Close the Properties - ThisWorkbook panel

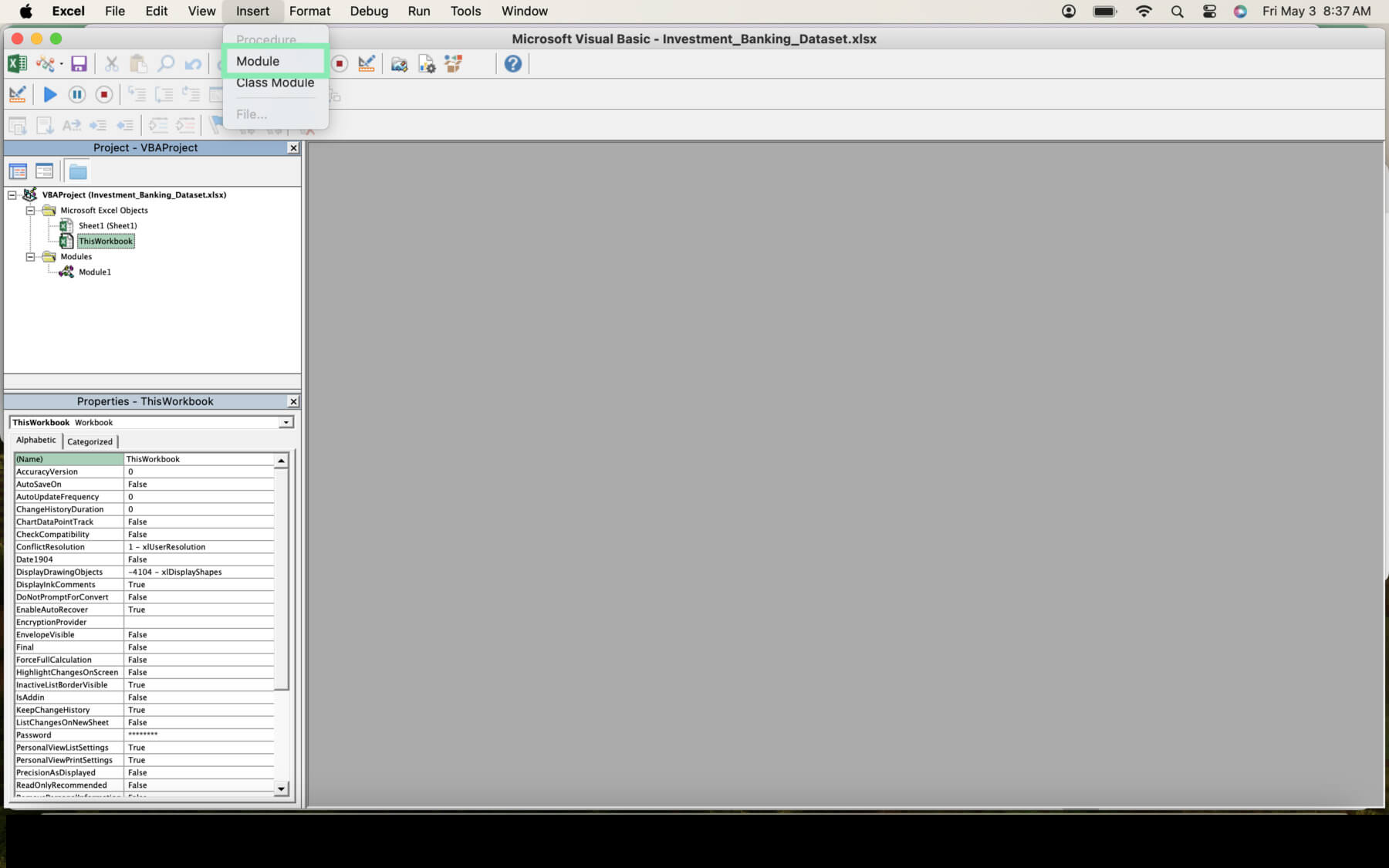[x=293, y=402]
